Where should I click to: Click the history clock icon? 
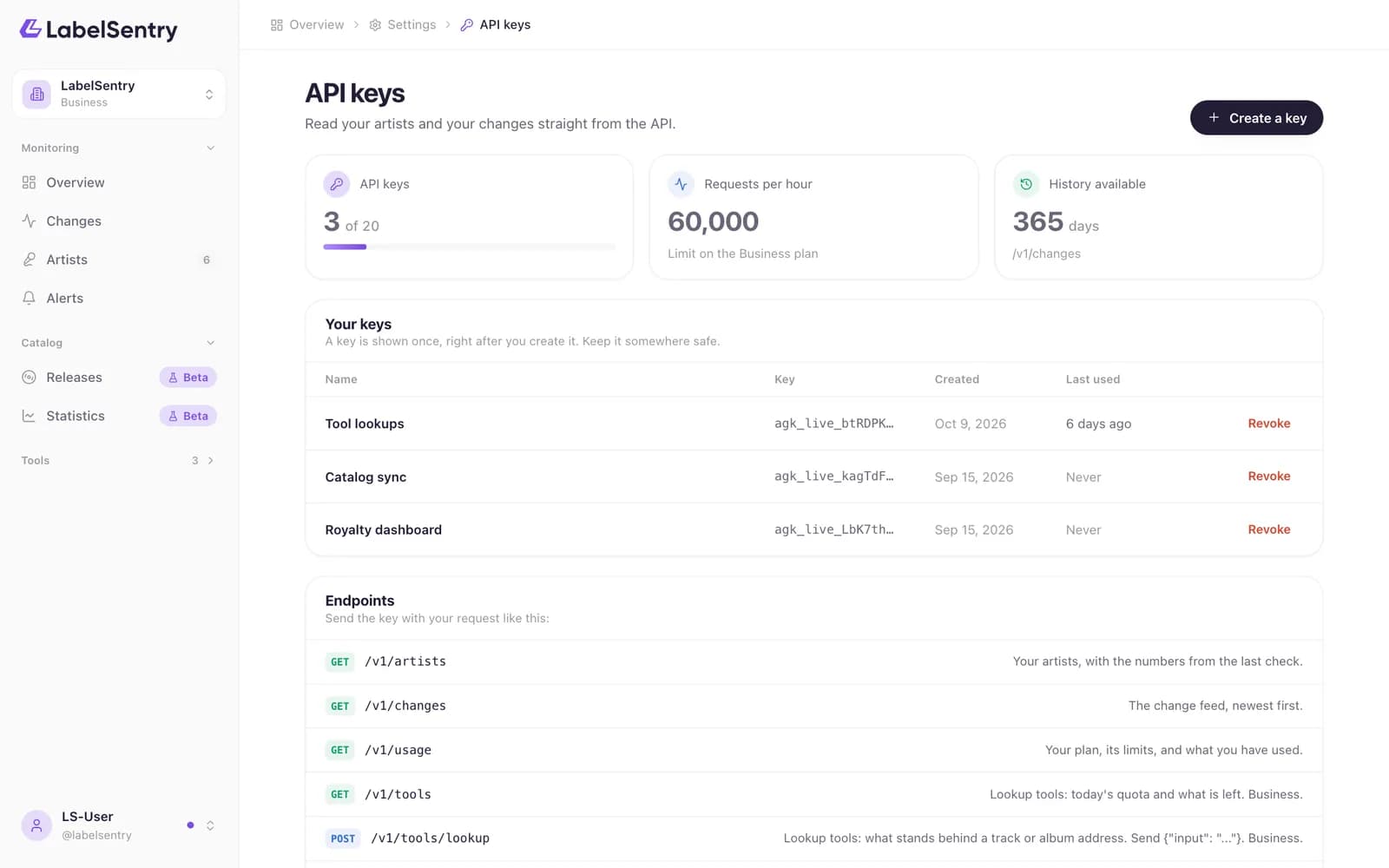point(1026,184)
